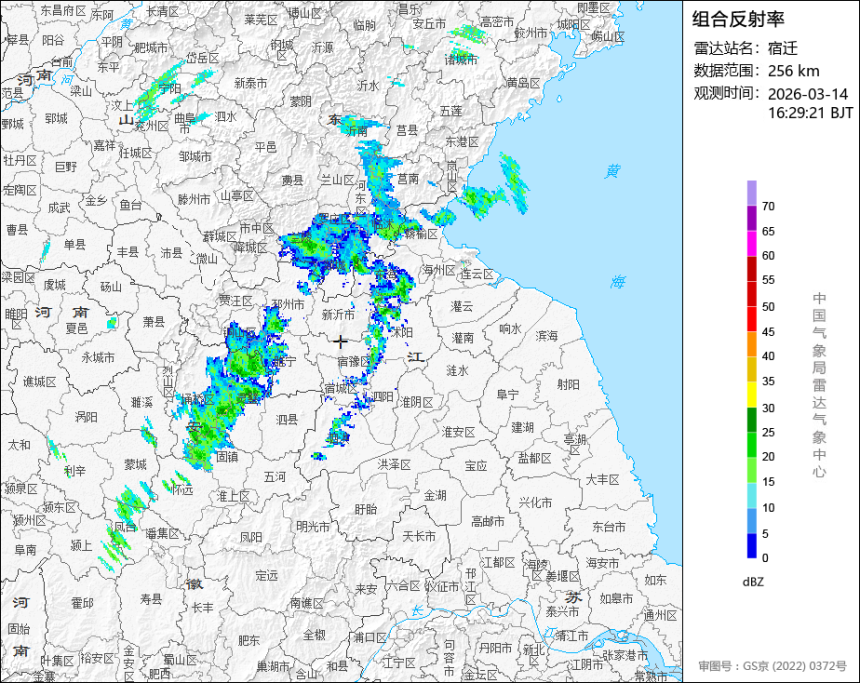Click the 东台市 label on the map
This screenshot has height=683, width=860.
coord(609,527)
